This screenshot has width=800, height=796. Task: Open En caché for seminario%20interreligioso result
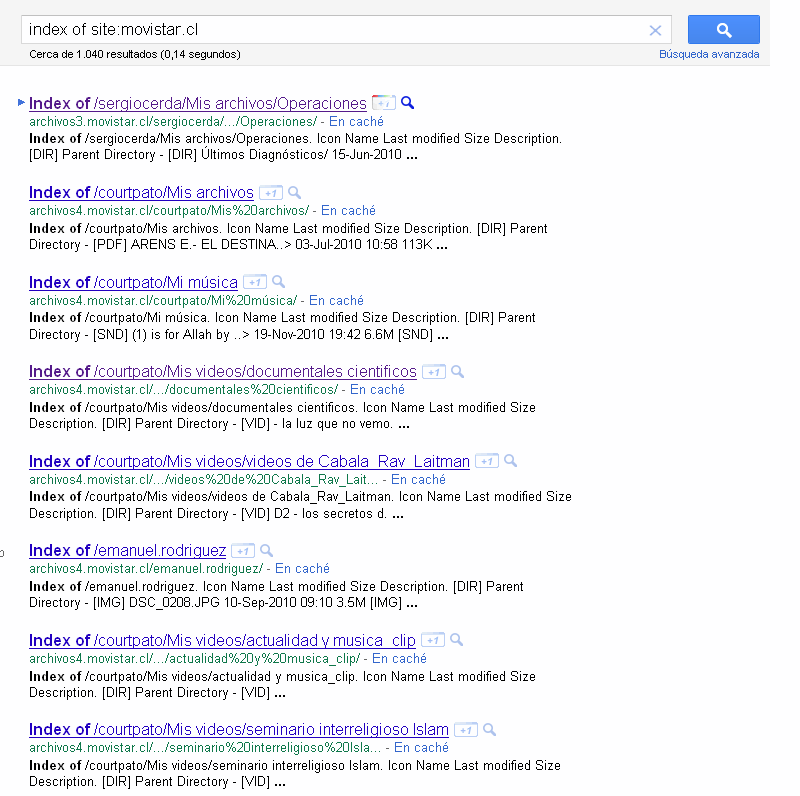click(x=421, y=748)
